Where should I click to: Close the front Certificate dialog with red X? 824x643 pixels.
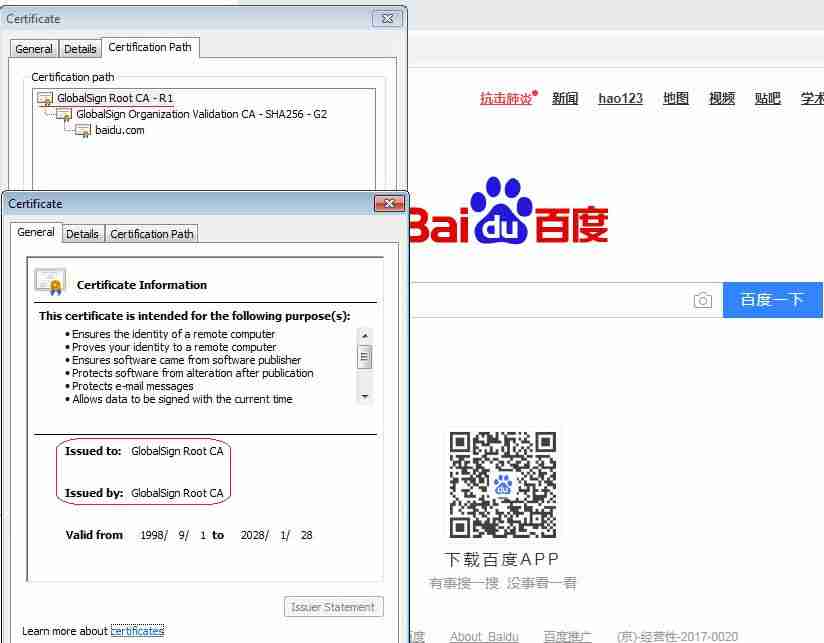tap(389, 203)
